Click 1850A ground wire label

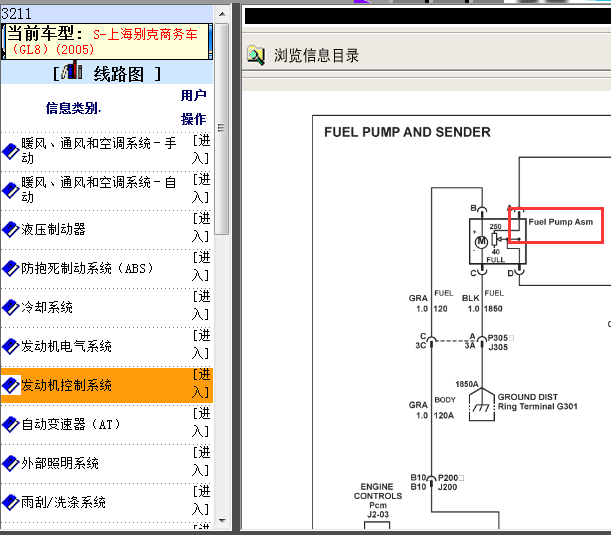point(467,384)
